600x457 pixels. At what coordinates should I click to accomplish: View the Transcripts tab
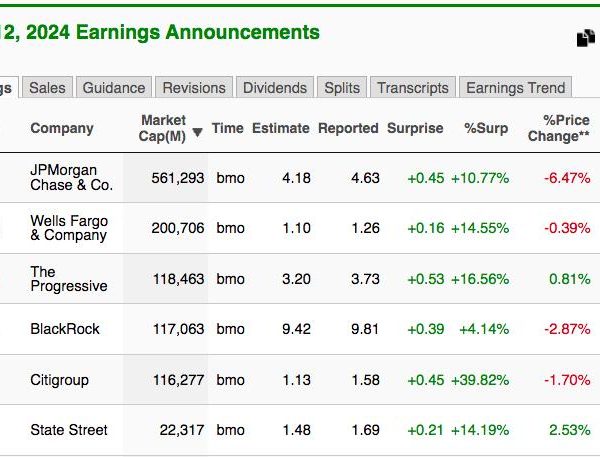pos(413,88)
